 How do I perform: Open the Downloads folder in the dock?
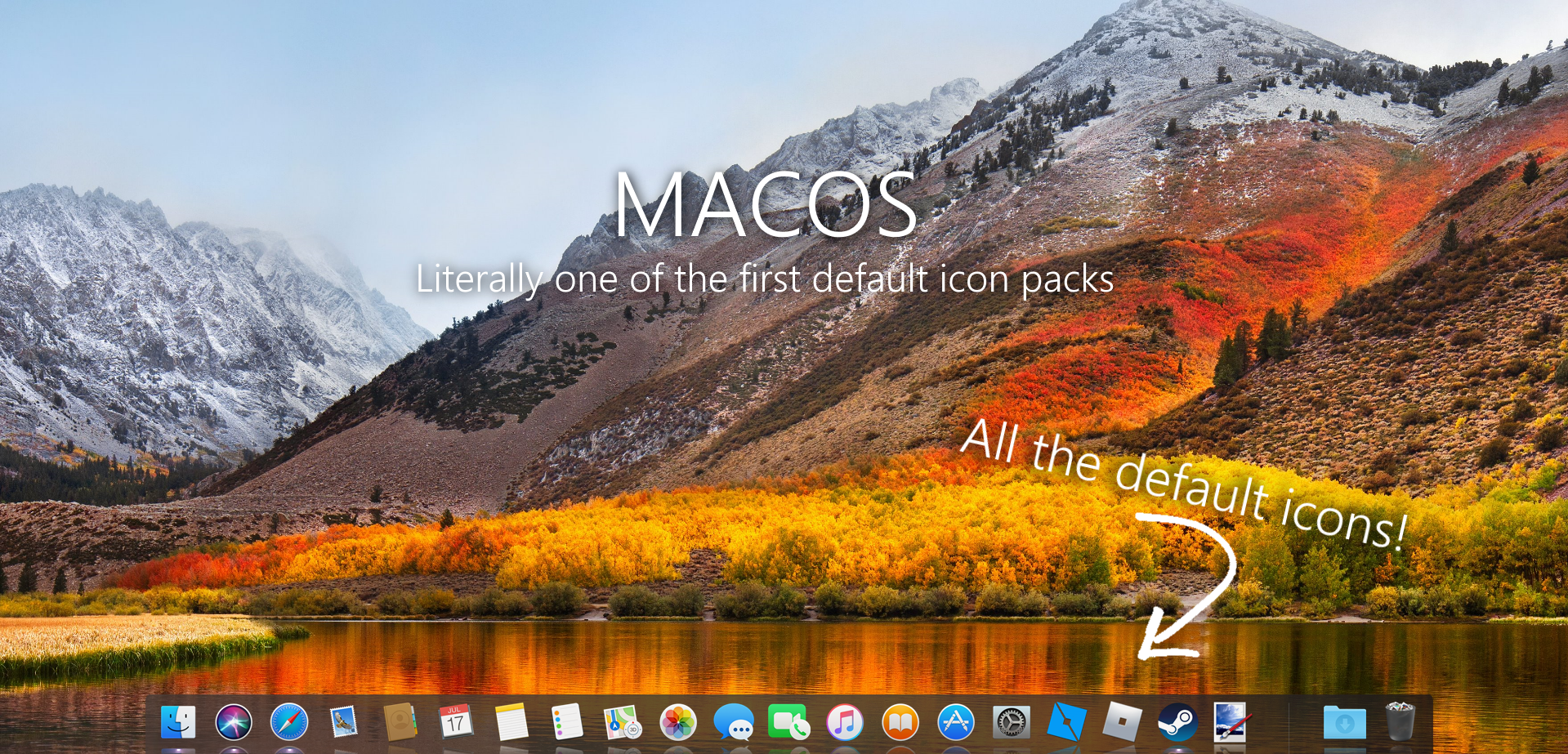tap(1344, 722)
